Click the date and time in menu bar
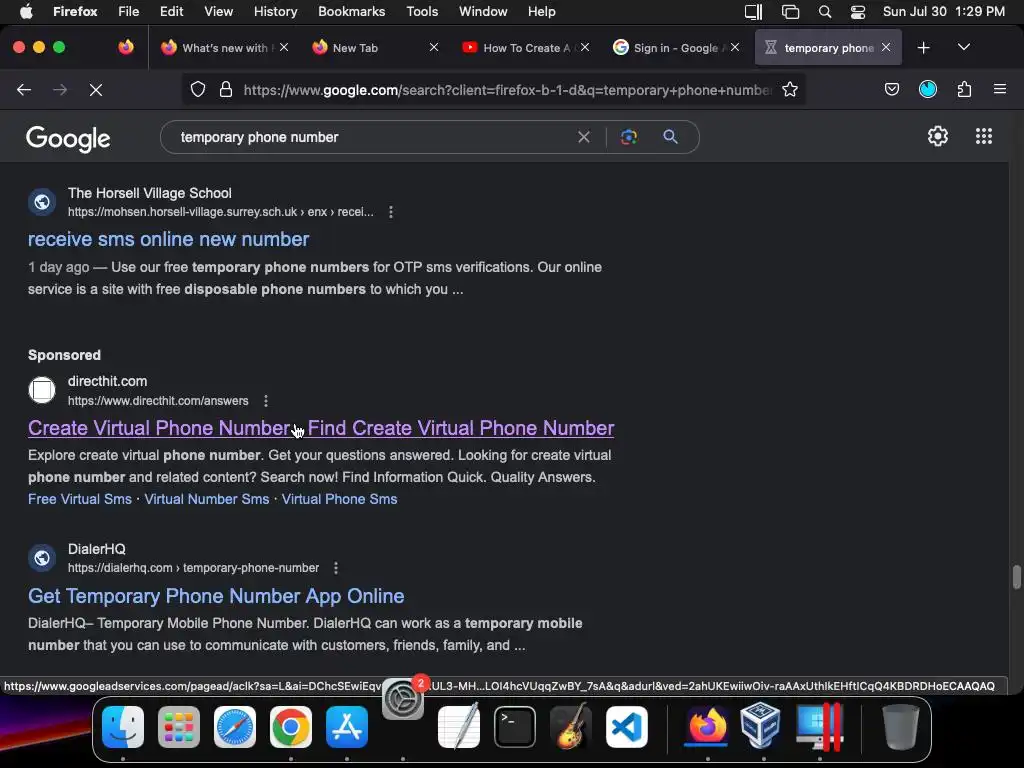 [944, 12]
